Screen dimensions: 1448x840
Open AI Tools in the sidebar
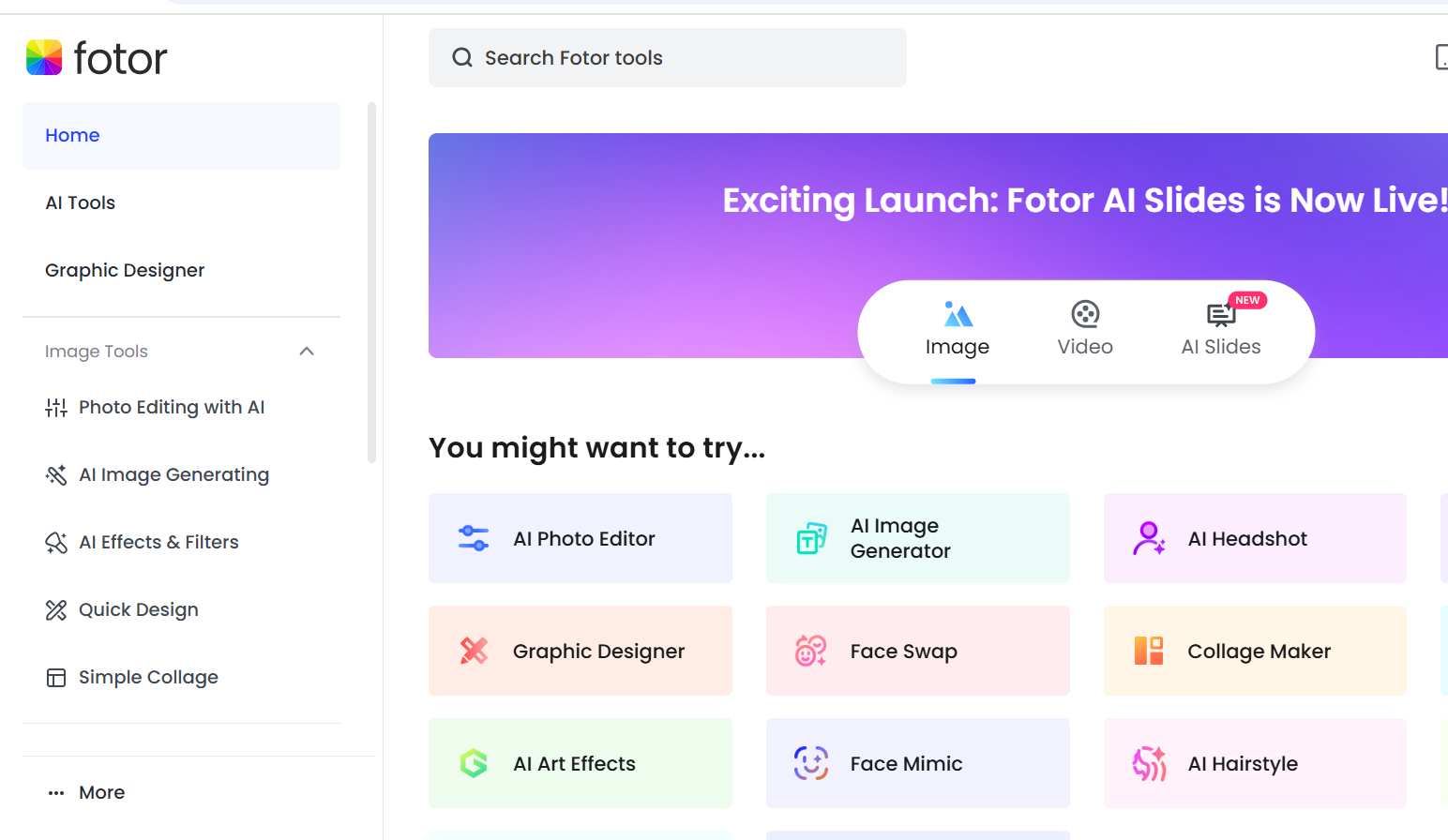click(x=181, y=203)
